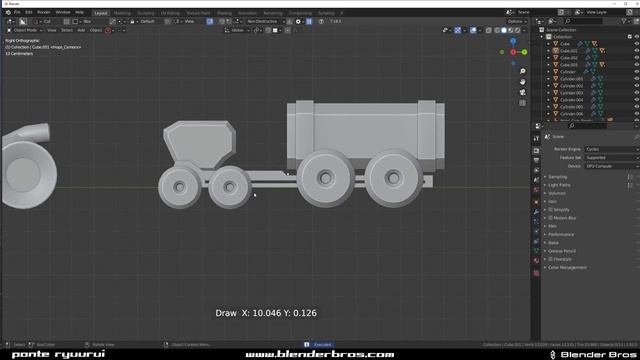Toggle viewport gizmos button
This screenshot has height=360, width=640.
pyautogui.click(x=458, y=30)
